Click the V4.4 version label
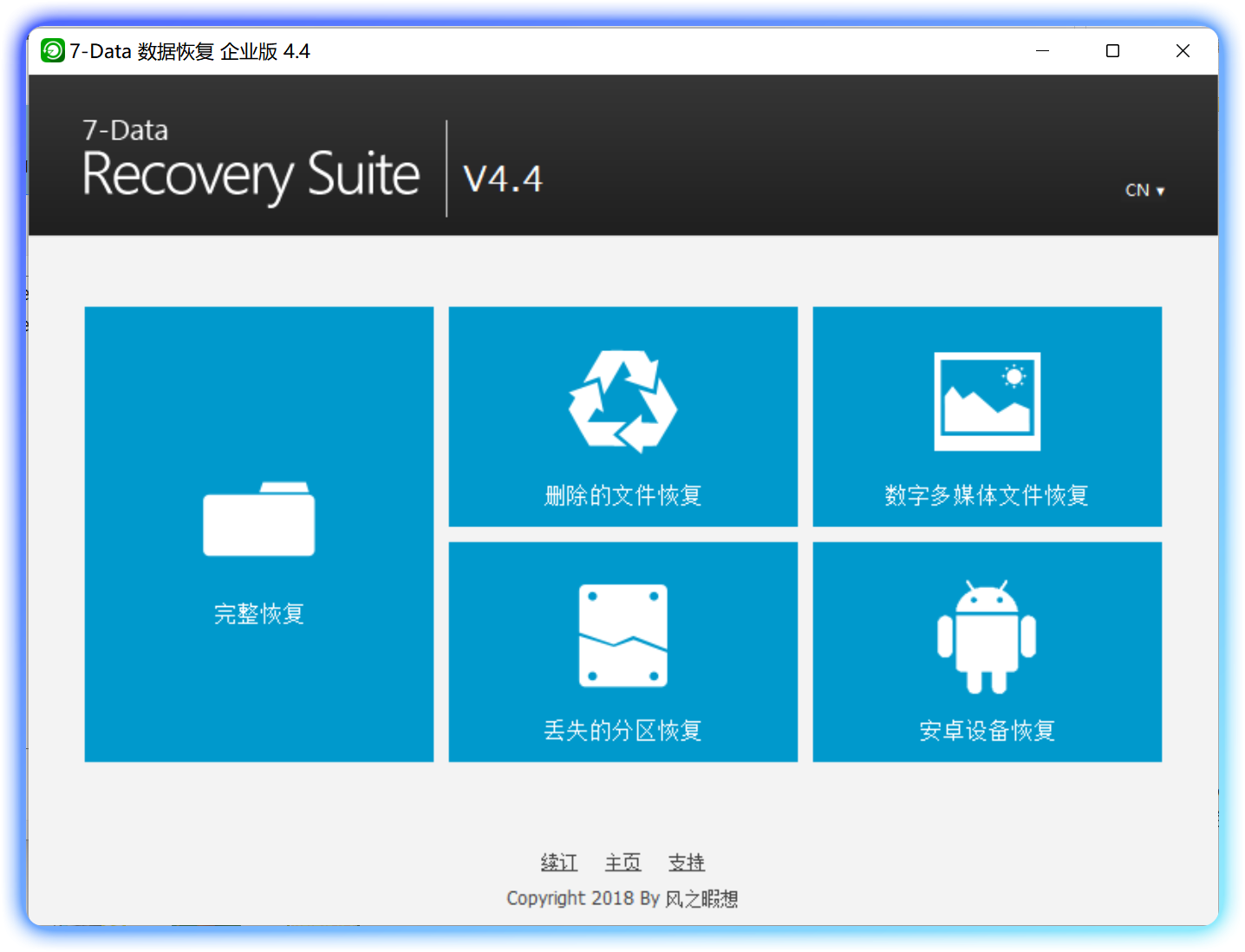The height and width of the screenshot is (952, 1245). click(x=503, y=179)
